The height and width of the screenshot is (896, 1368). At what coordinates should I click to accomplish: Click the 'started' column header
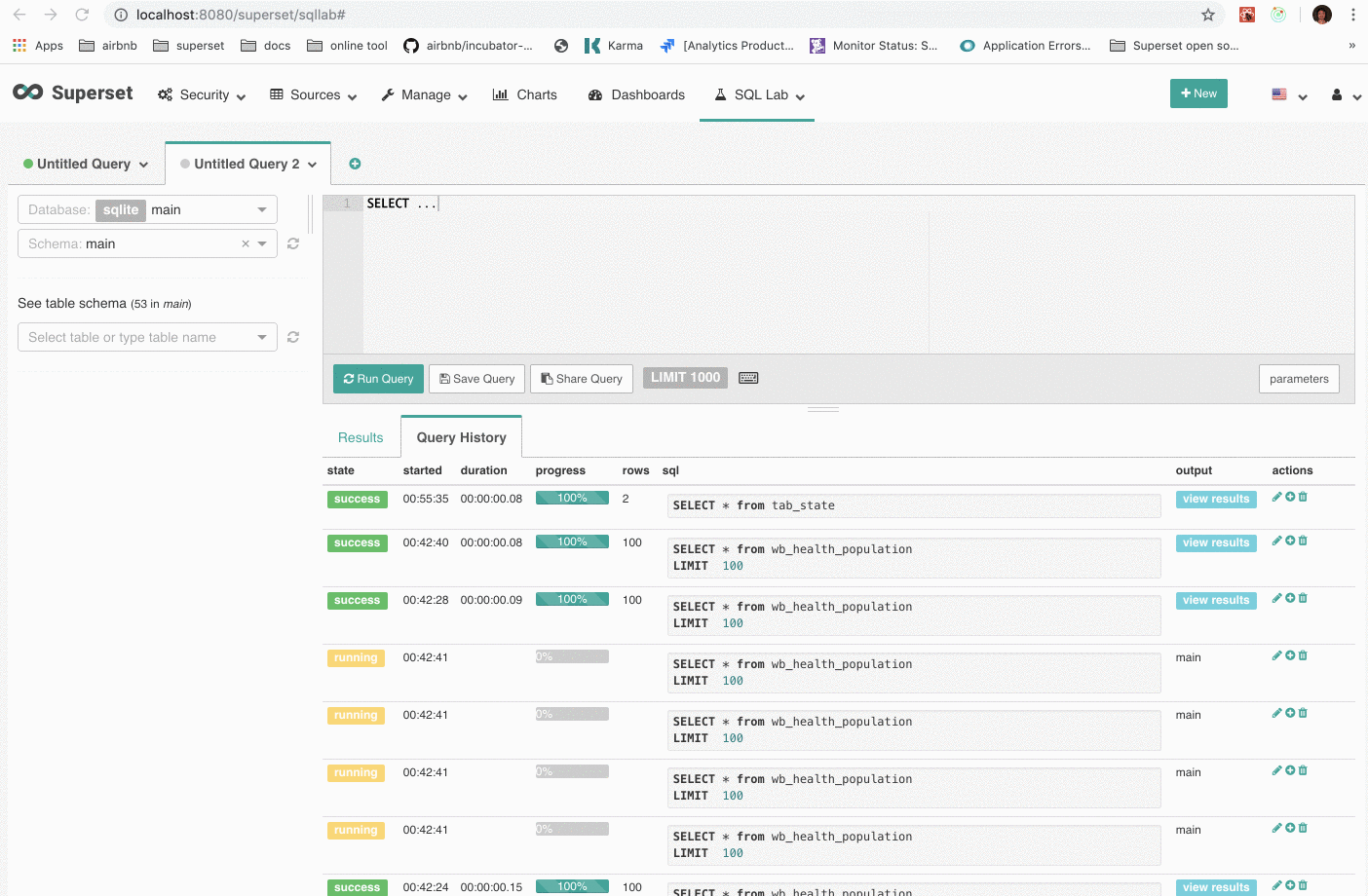pos(423,470)
